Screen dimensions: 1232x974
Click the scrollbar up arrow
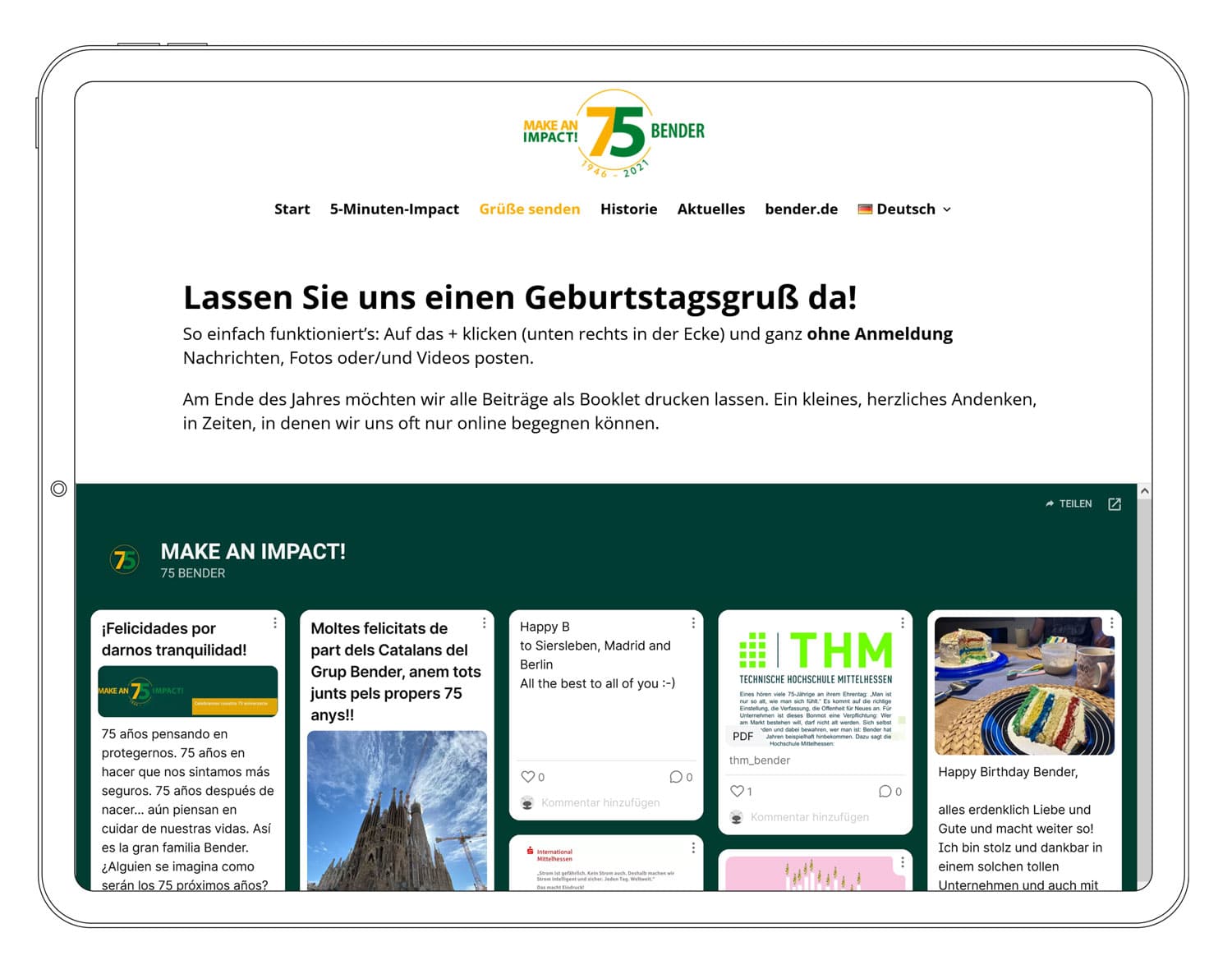point(1144,491)
